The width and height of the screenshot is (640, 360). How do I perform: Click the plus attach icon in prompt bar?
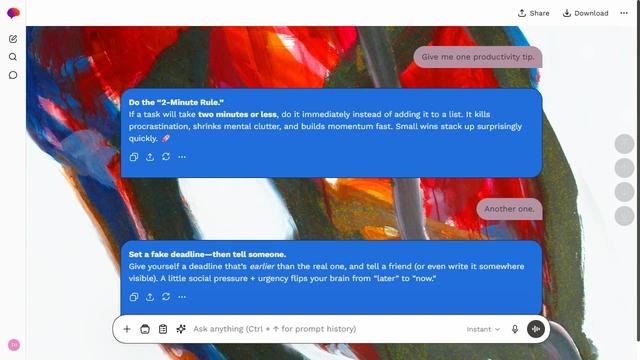(x=127, y=329)
